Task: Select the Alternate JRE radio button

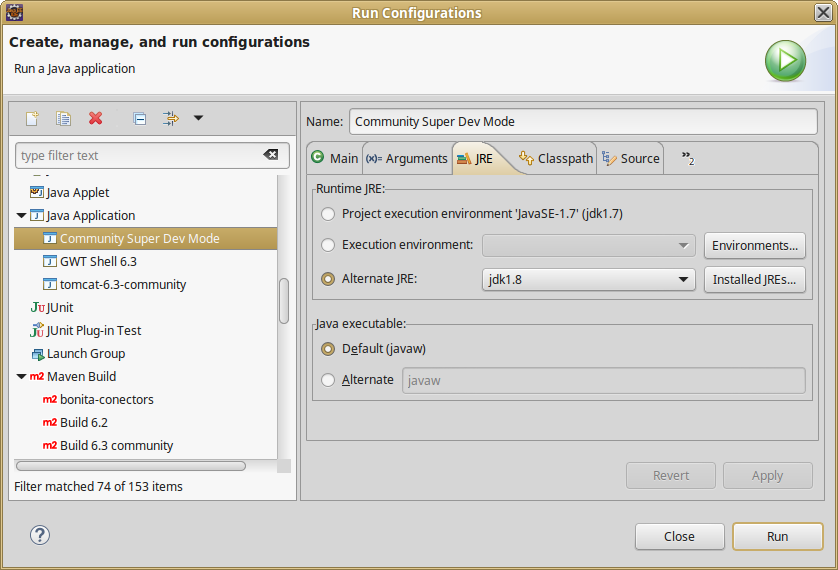Action: coord(328,279)
